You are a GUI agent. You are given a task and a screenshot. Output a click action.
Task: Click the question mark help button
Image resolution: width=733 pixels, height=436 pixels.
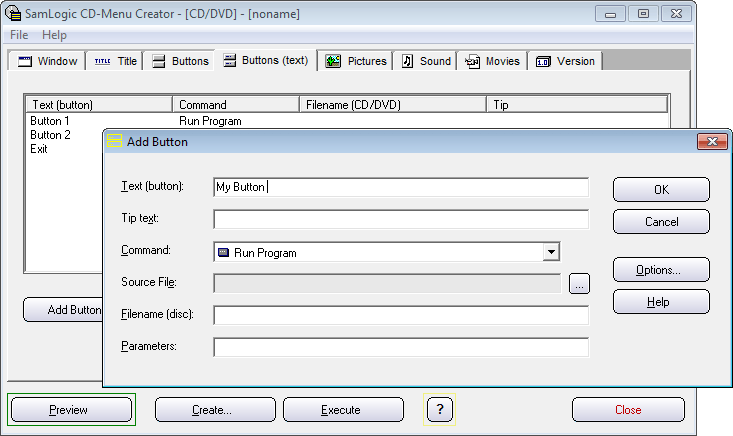[439, 409]
